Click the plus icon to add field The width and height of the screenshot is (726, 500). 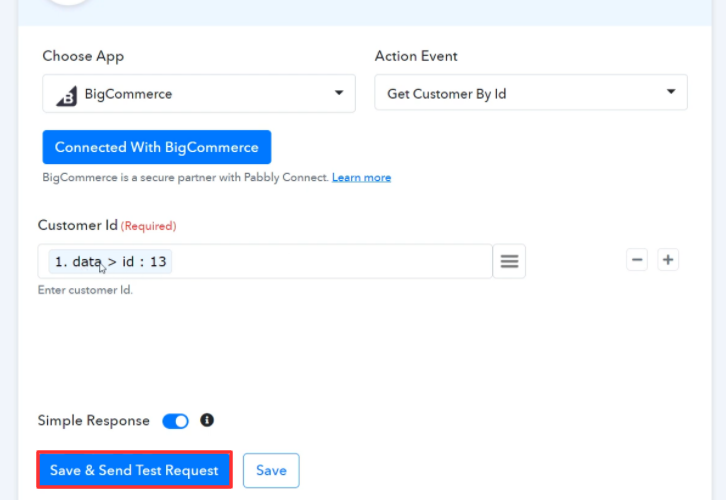(x=668, y=260)
